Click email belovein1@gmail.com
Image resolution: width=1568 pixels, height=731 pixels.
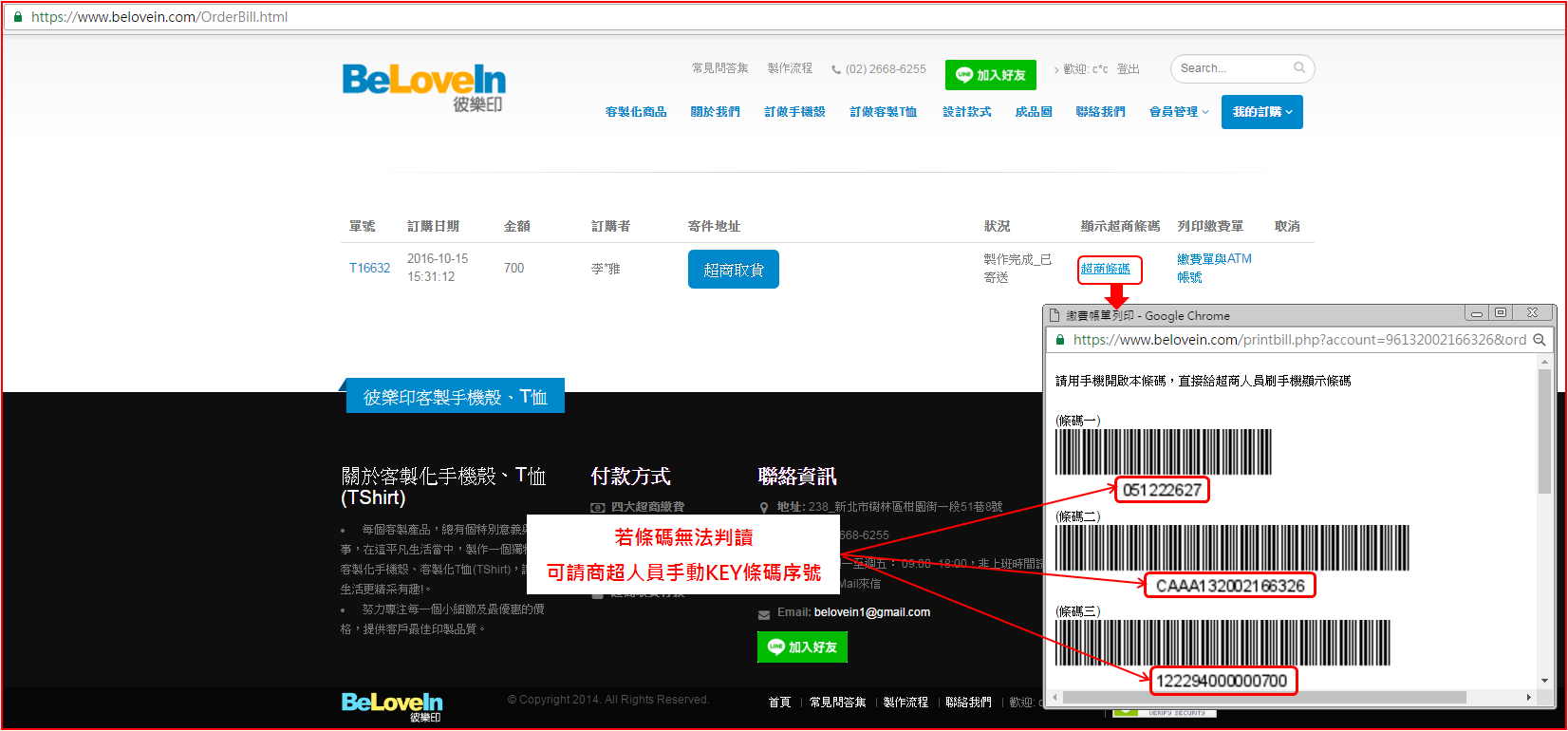point(871,612)
